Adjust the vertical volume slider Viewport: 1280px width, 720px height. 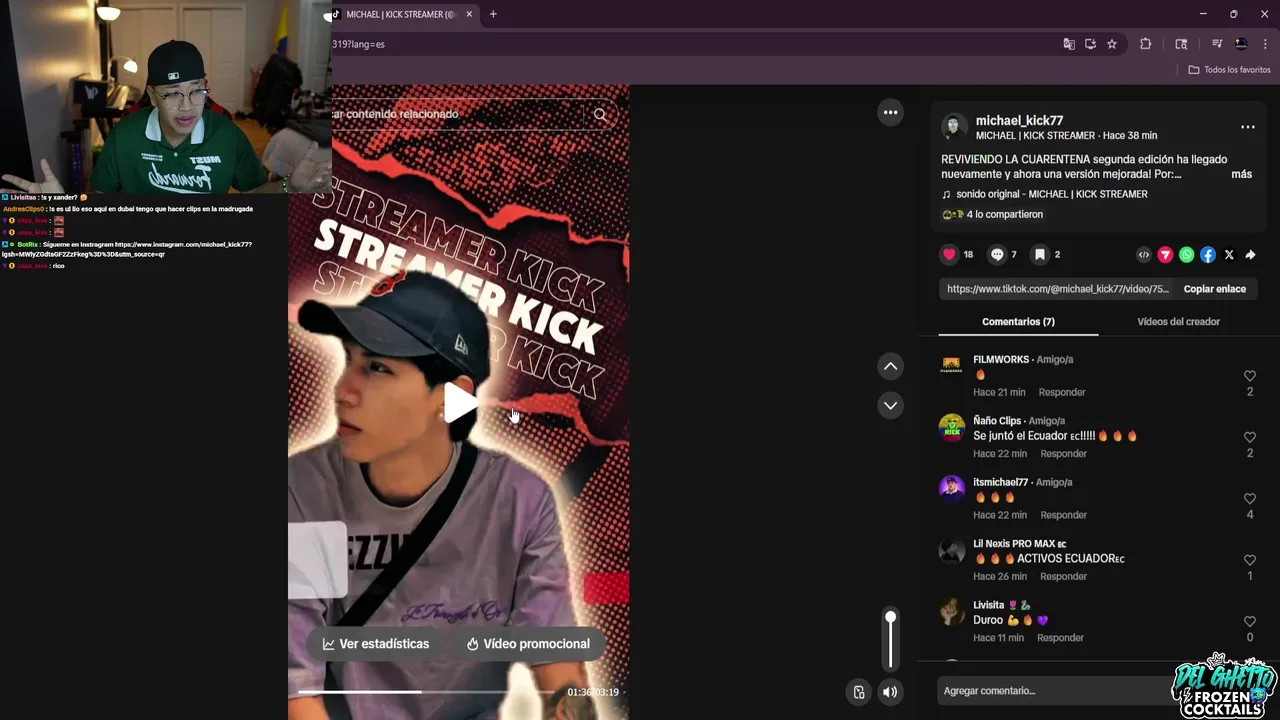(890, 640)
